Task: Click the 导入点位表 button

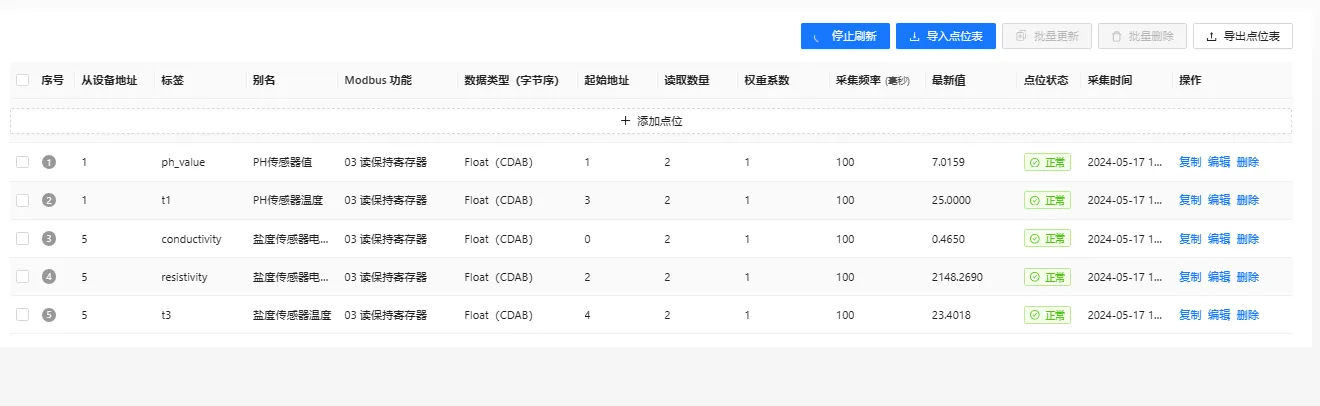Action: pyautogui.click(x=946, y=36)
